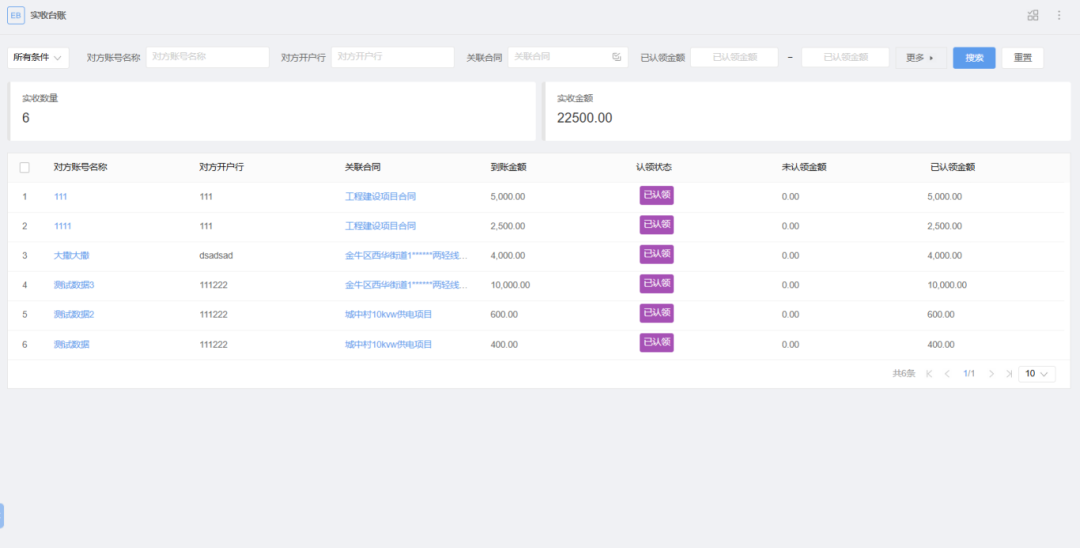
Task: Click 已认领金额 cell 400.00 in row 6
Action: (942, 344)
